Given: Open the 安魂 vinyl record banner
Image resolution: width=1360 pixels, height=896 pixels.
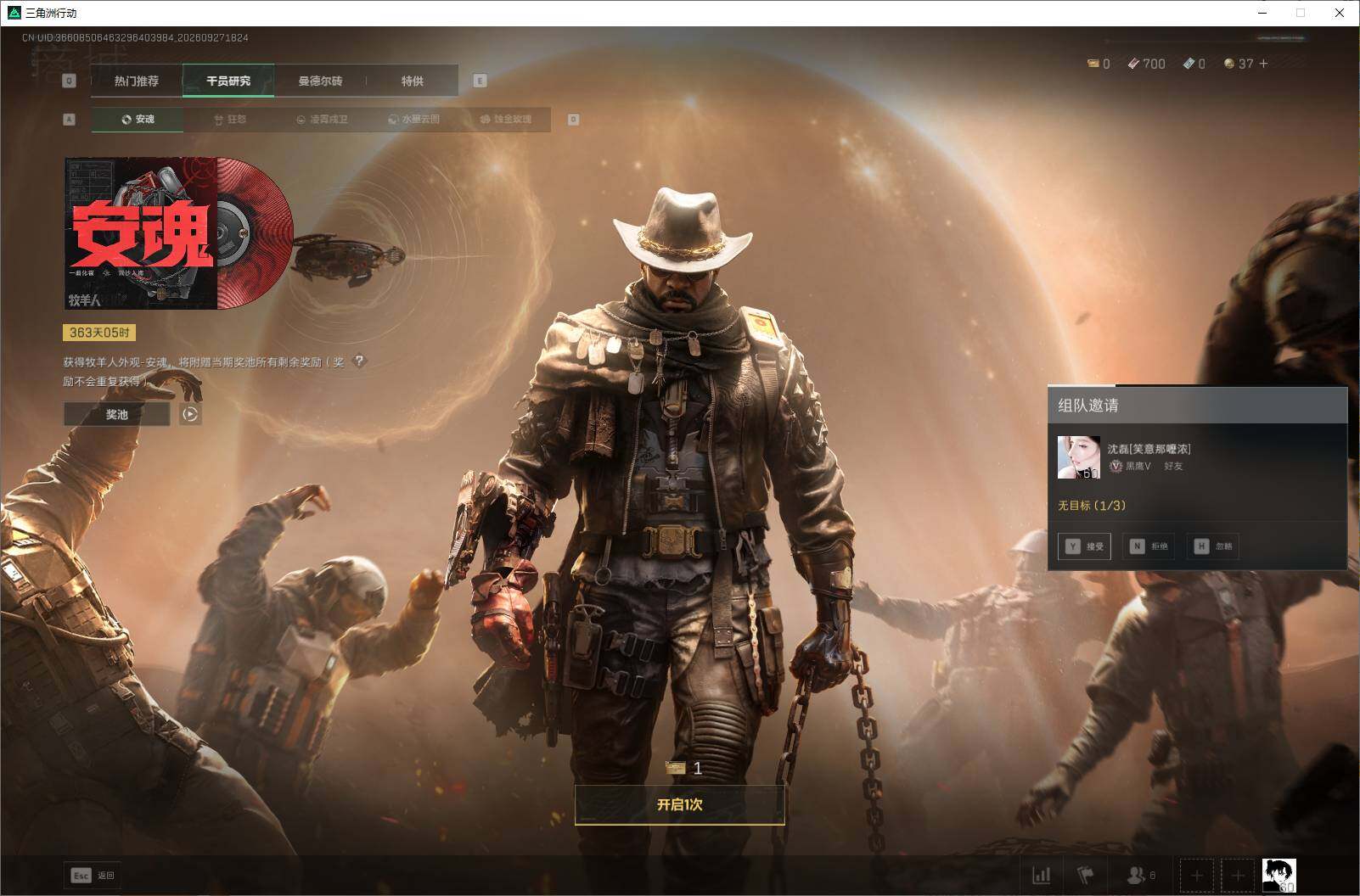Looking at the screenshot, I should click(179, 232).
